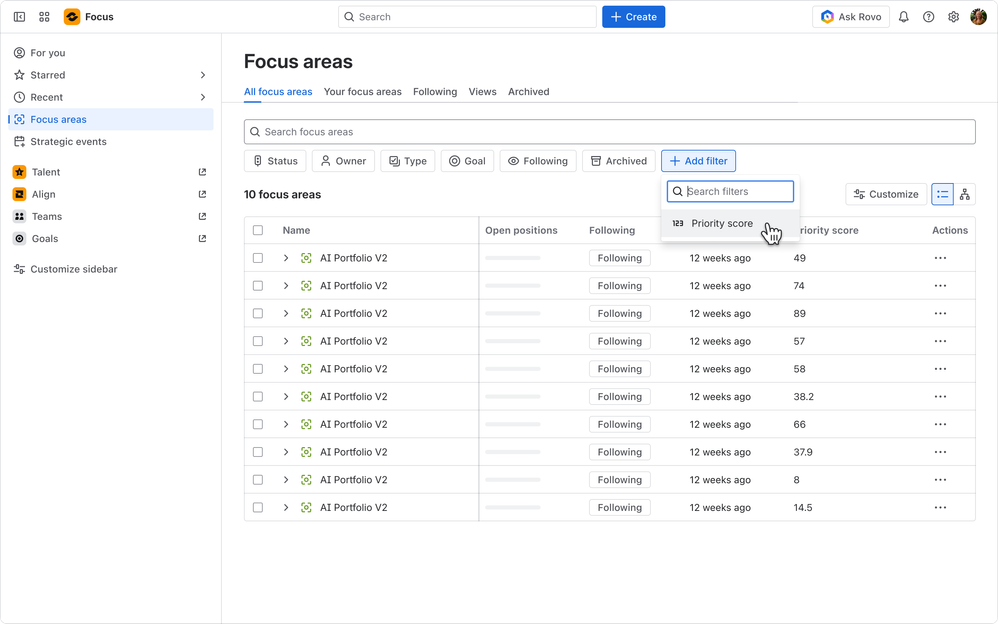Click focus area icon in score 49 row
The width and height of the screenshot is (998, 624).
(x=306, y=258)
